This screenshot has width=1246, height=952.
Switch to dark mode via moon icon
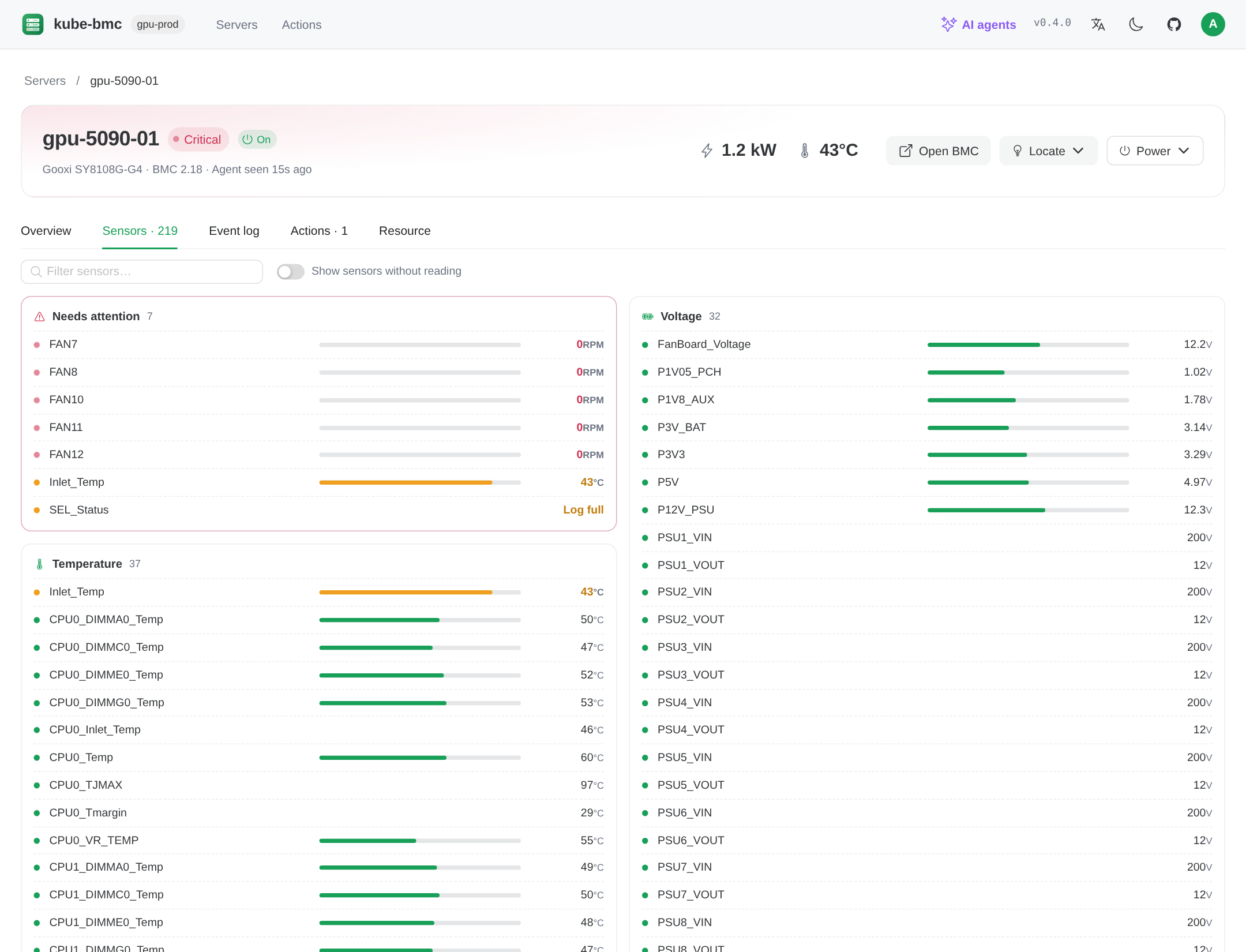tap(1136, 24)
